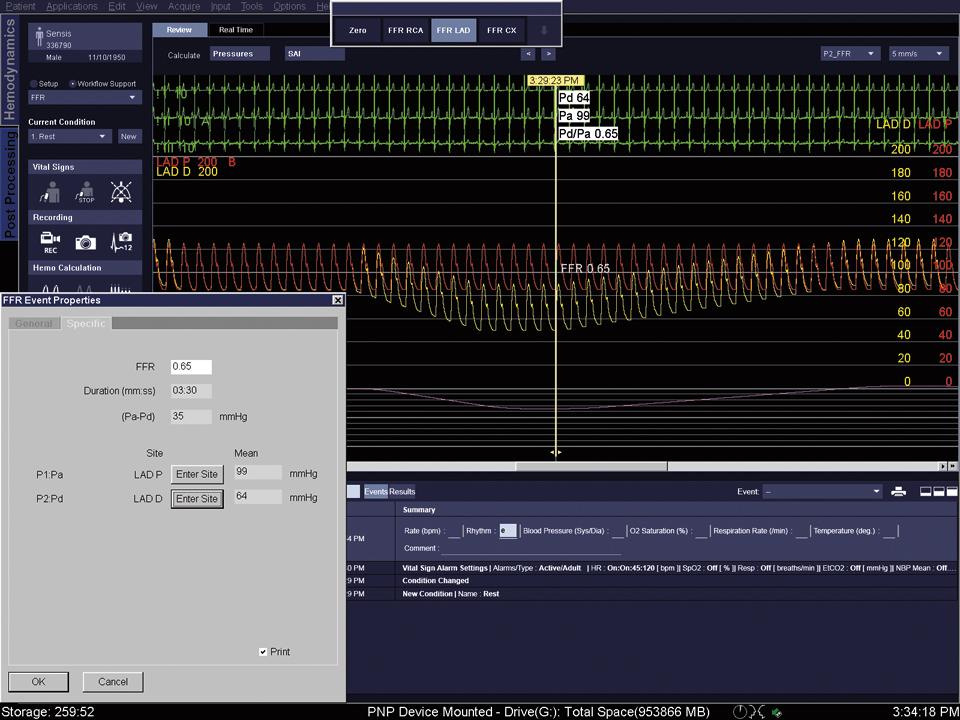Image resolution: width=960 pixels, height=720 pixels.
Task: Click Enter Site button for LAD D
Action: point(197,498)
